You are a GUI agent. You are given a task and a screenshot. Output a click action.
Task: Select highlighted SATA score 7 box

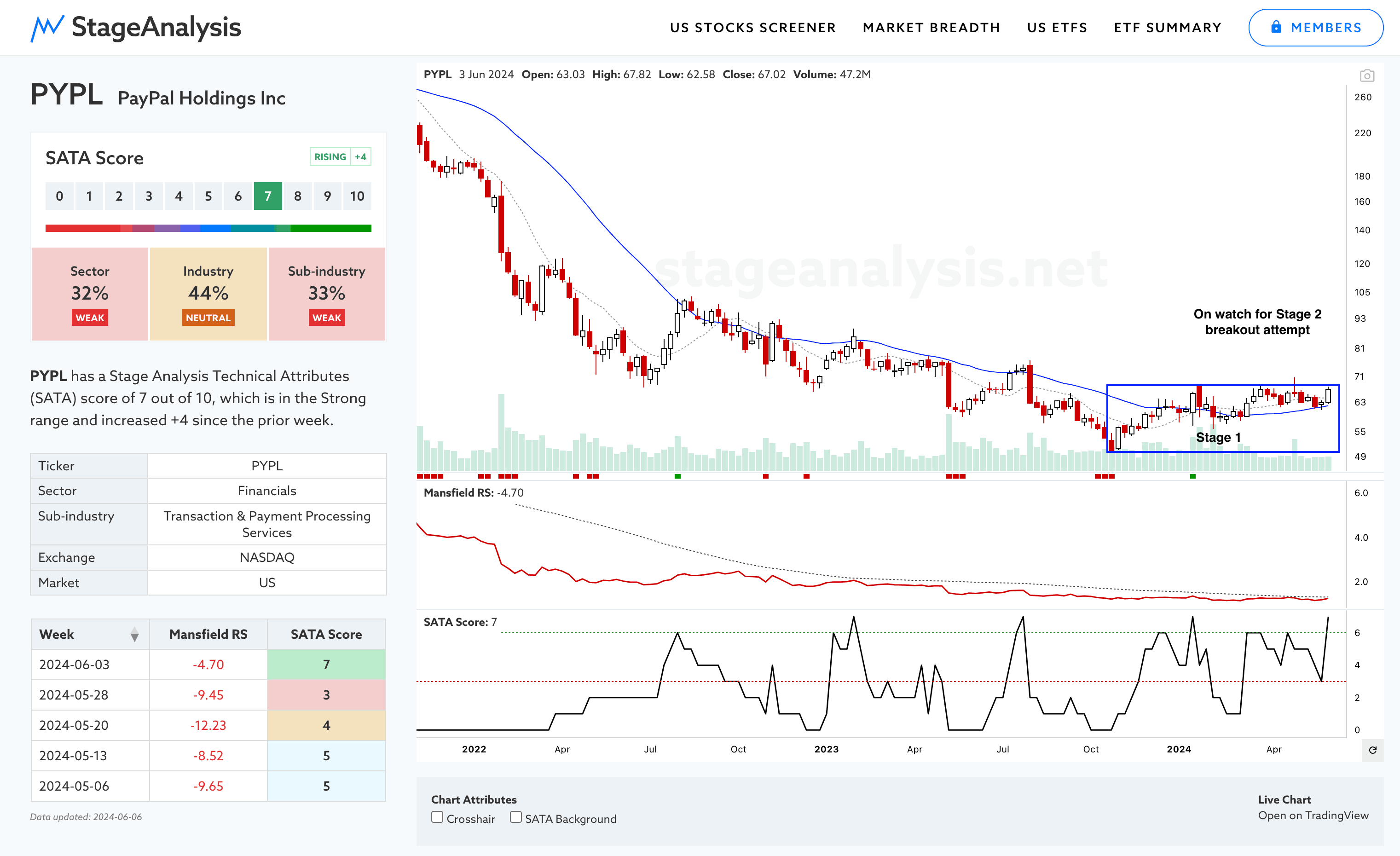pyautogui.click(x=267, y=196)
